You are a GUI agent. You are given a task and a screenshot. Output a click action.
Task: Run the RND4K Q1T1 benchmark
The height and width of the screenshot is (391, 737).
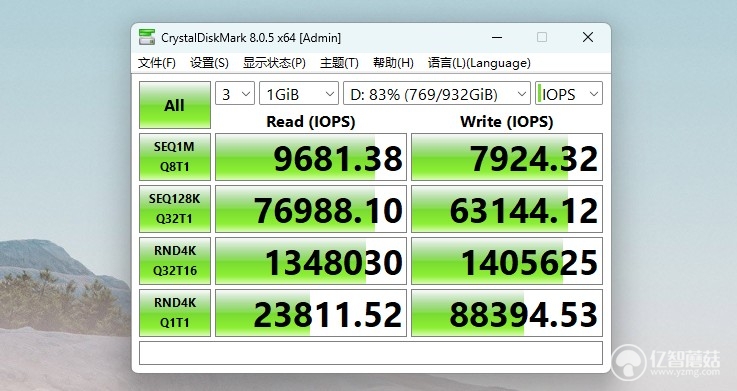coord(175,313)
